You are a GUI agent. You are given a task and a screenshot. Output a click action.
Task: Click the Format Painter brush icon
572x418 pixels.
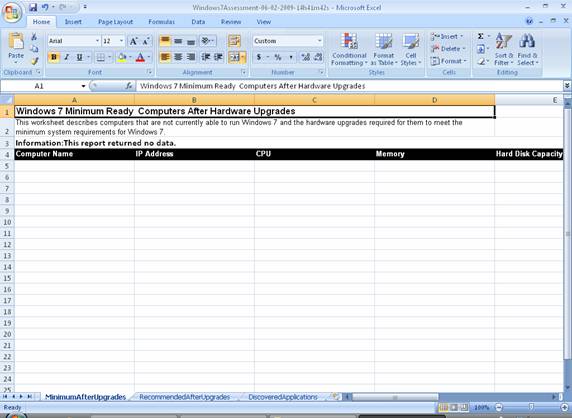pyautogui.click(x=34, y=61)
